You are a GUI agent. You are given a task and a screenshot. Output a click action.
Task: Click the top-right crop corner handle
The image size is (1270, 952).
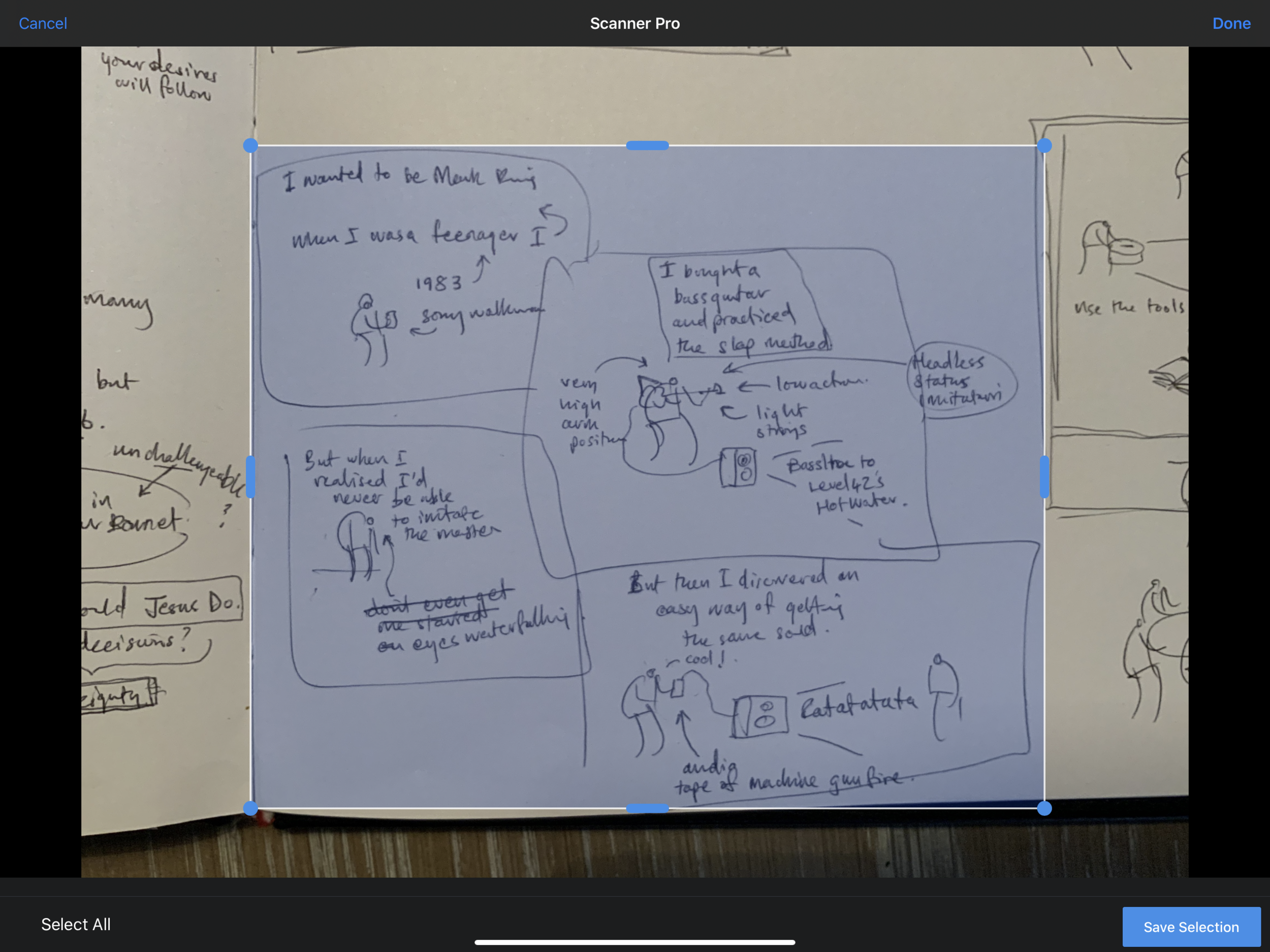[x=1044, y=146]
